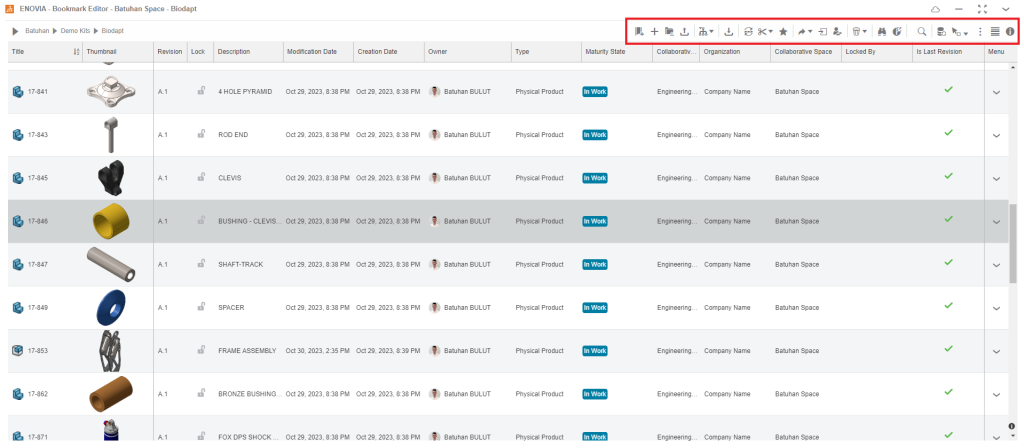Open the trash delete dropdown in toolbar

pyautogui.click(x=860, y=31)
